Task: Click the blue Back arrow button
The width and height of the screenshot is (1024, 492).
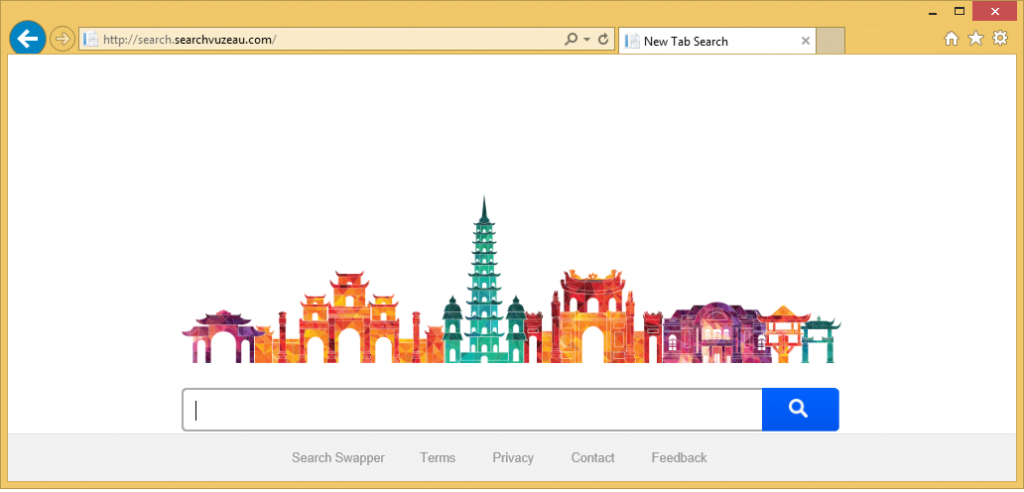Action: (27, 39)
